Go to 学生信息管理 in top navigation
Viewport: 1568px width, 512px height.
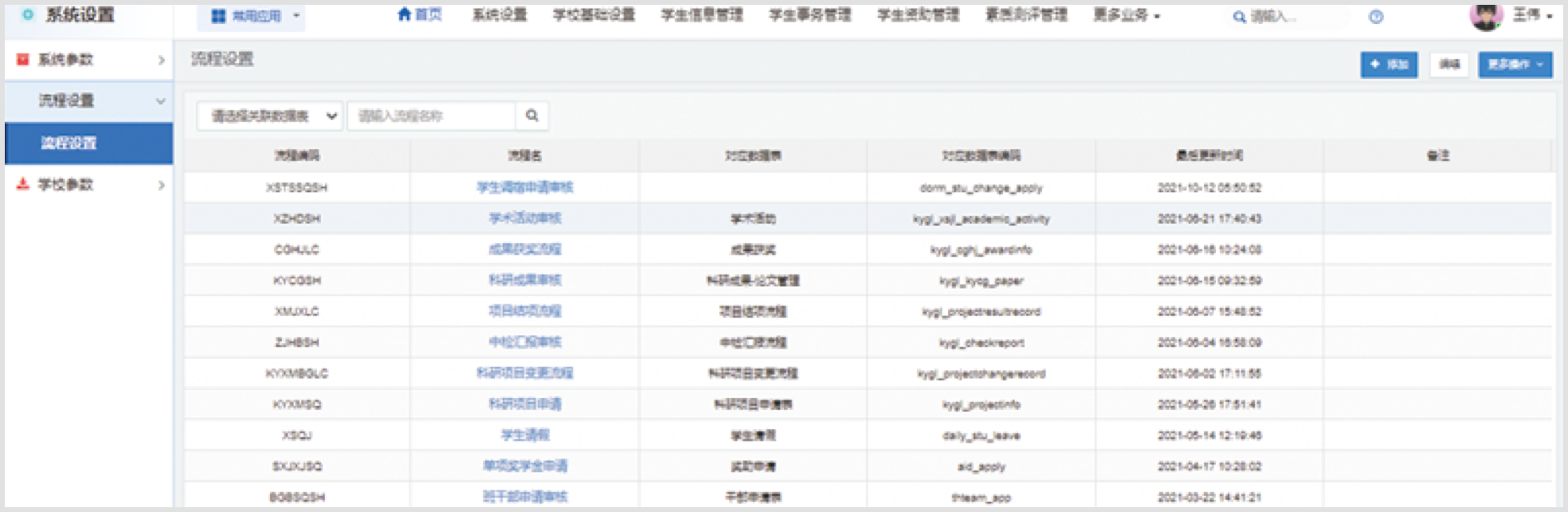pyautogui.click(x=701, y=15)
